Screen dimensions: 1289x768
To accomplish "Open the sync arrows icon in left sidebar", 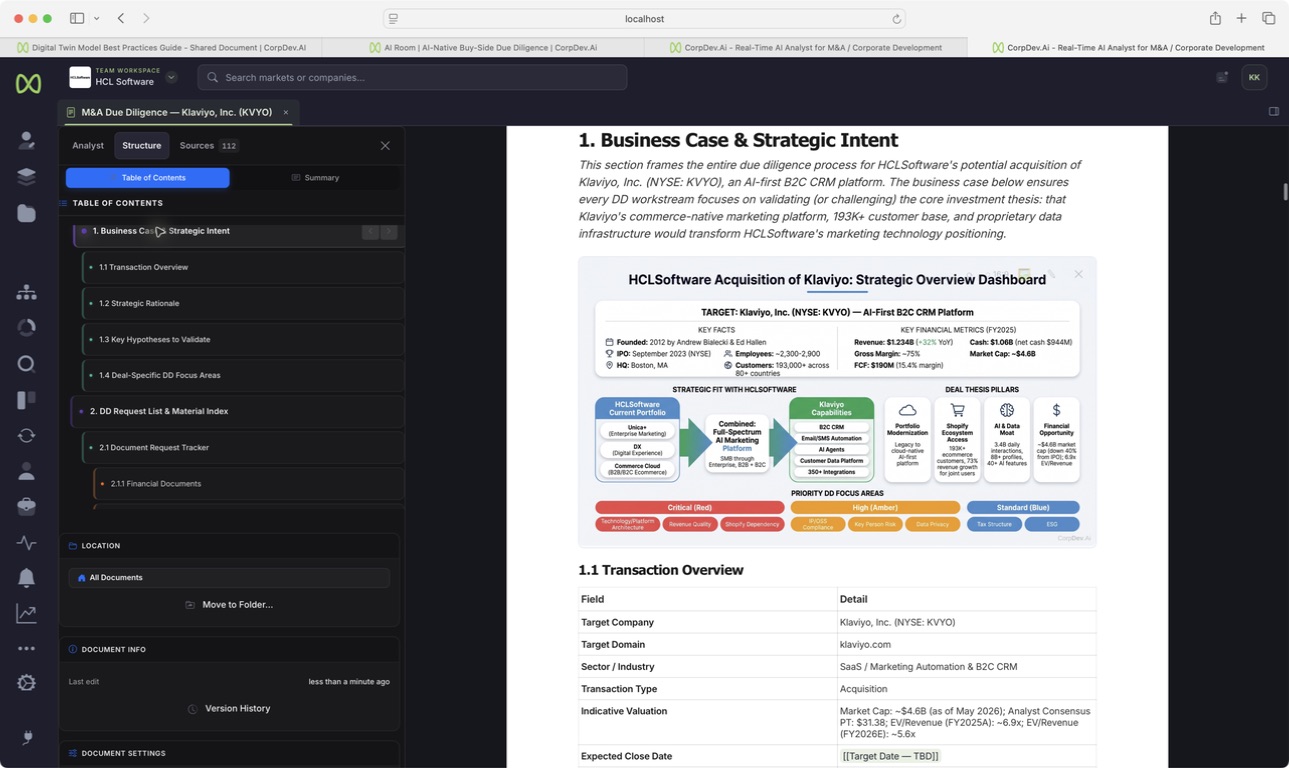I will [x=27, y=435].
